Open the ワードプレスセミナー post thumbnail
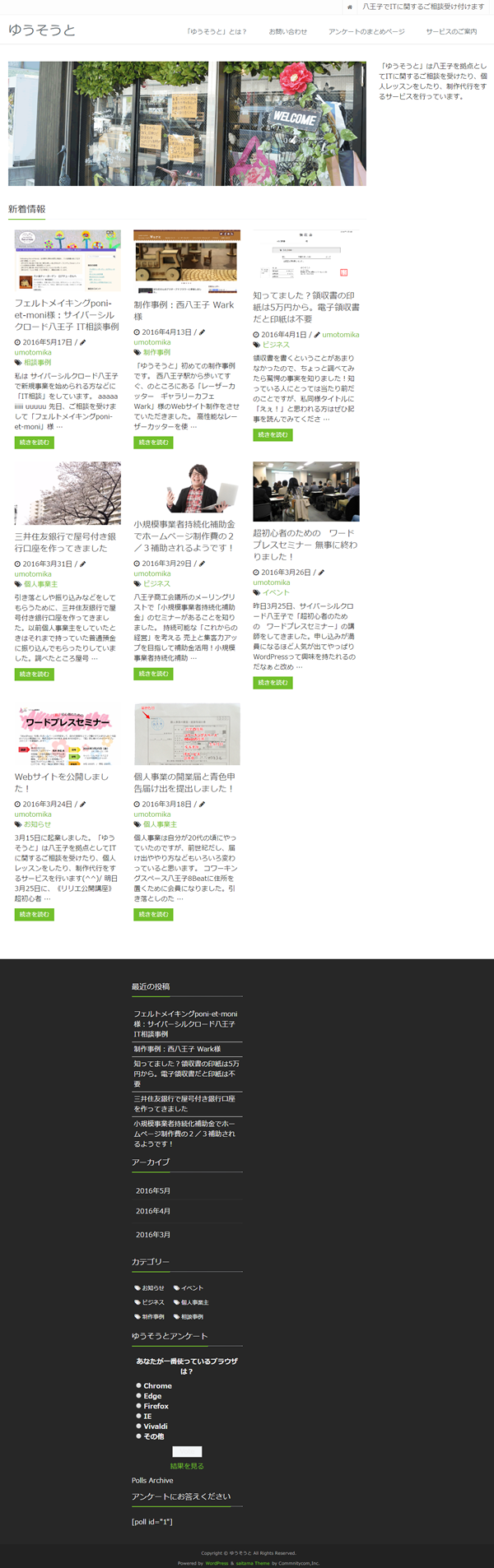Image resolution: width=494 pixels, height=1568 pixels. pos(68,734)
